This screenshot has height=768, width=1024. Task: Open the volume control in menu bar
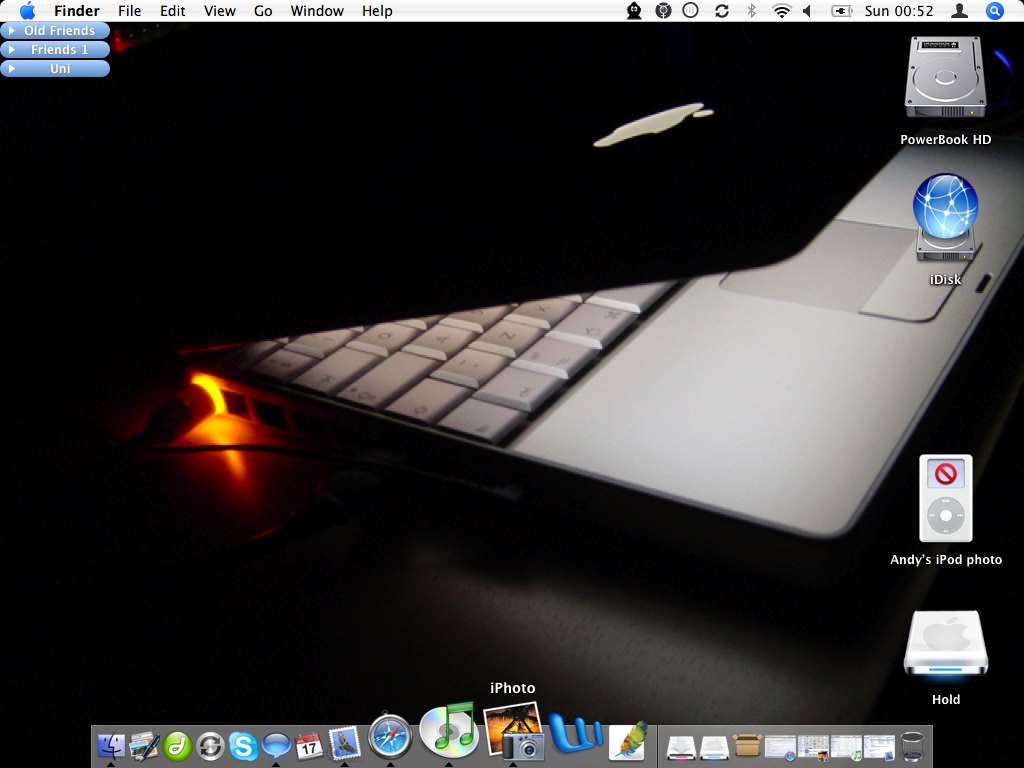(807, 10)
